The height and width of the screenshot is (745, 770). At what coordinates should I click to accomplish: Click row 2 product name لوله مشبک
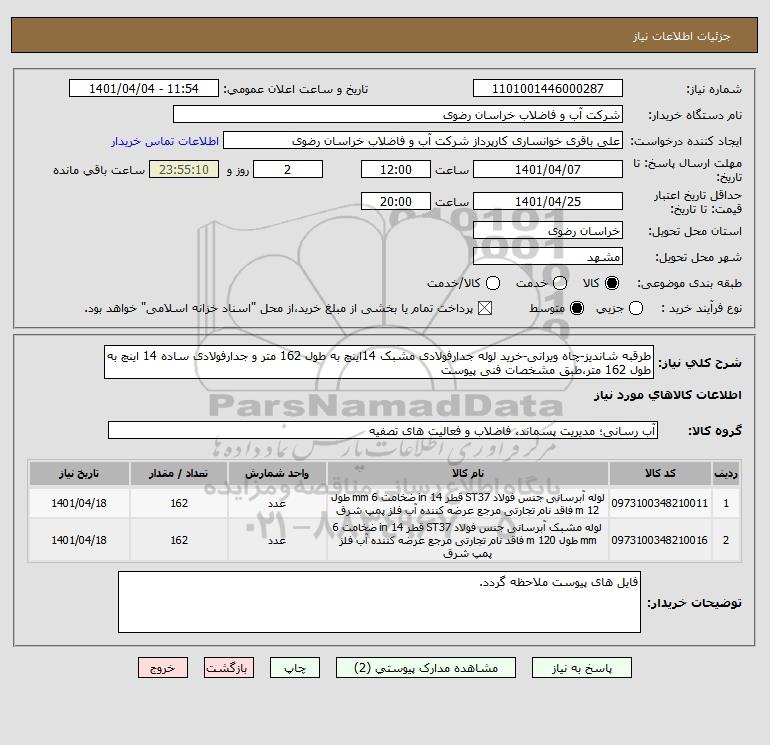pos(468,540)
